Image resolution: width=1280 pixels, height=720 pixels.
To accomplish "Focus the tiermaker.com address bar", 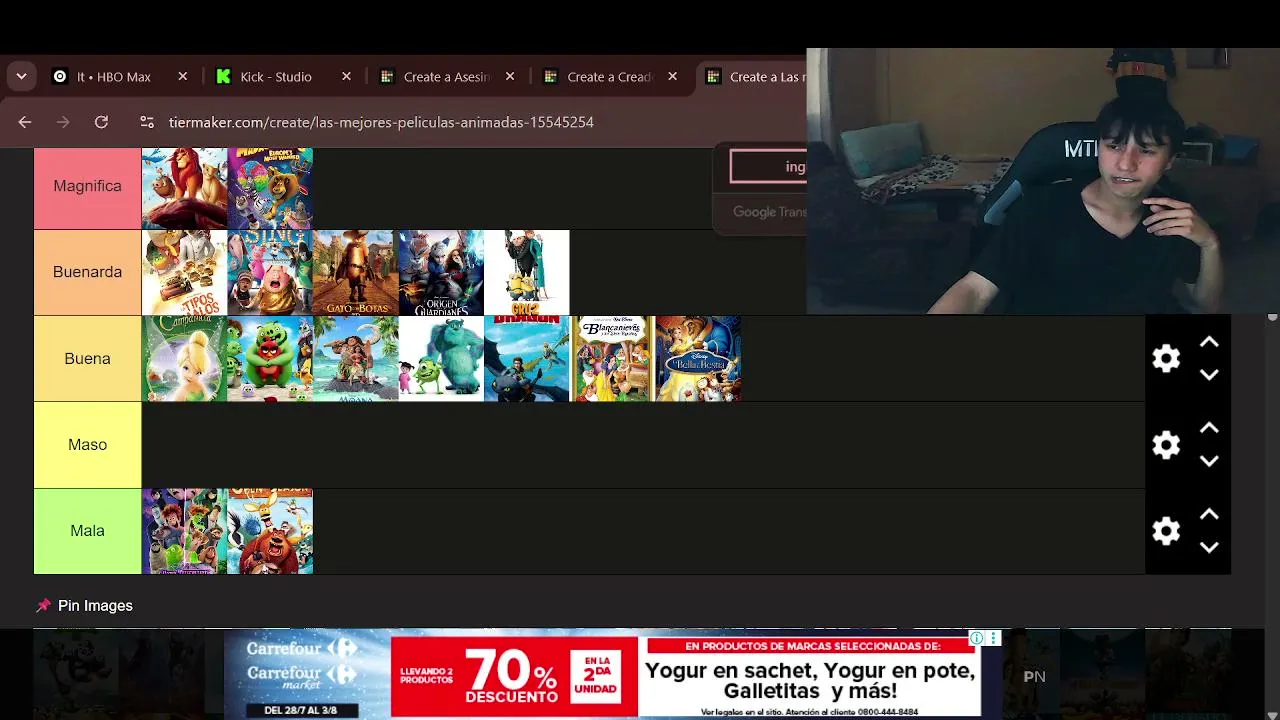I will click(381, 122).
